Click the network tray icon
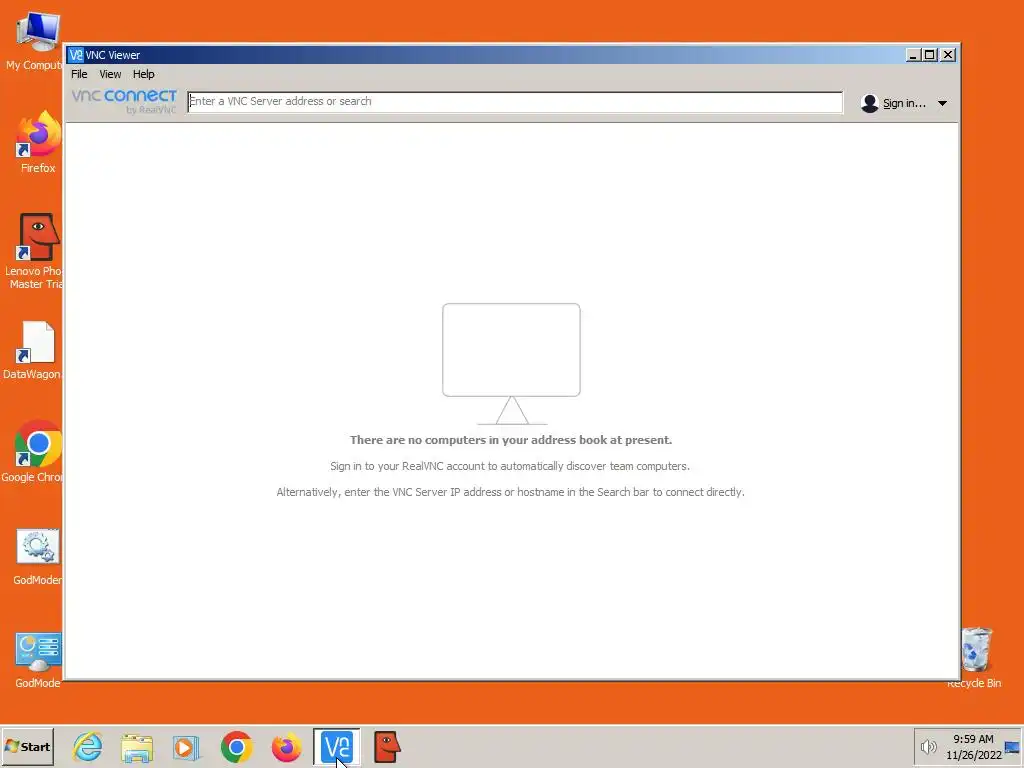This screenshot has width=1024, height=768. click(1013, 746)
